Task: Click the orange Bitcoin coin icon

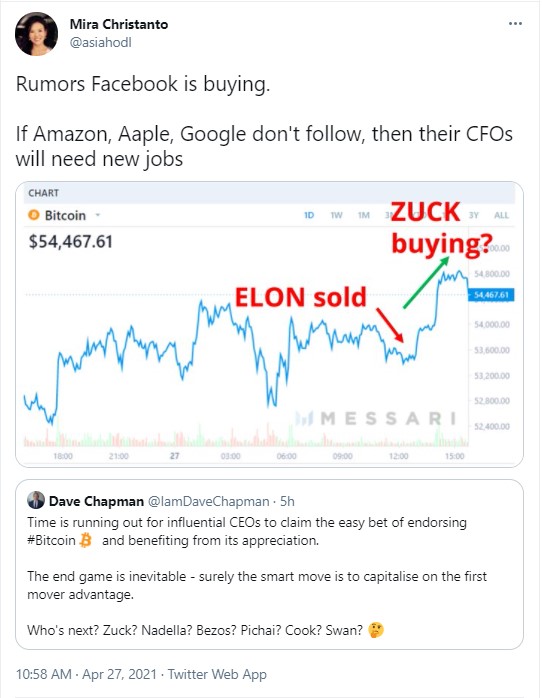Action: (x=34, y=215)
